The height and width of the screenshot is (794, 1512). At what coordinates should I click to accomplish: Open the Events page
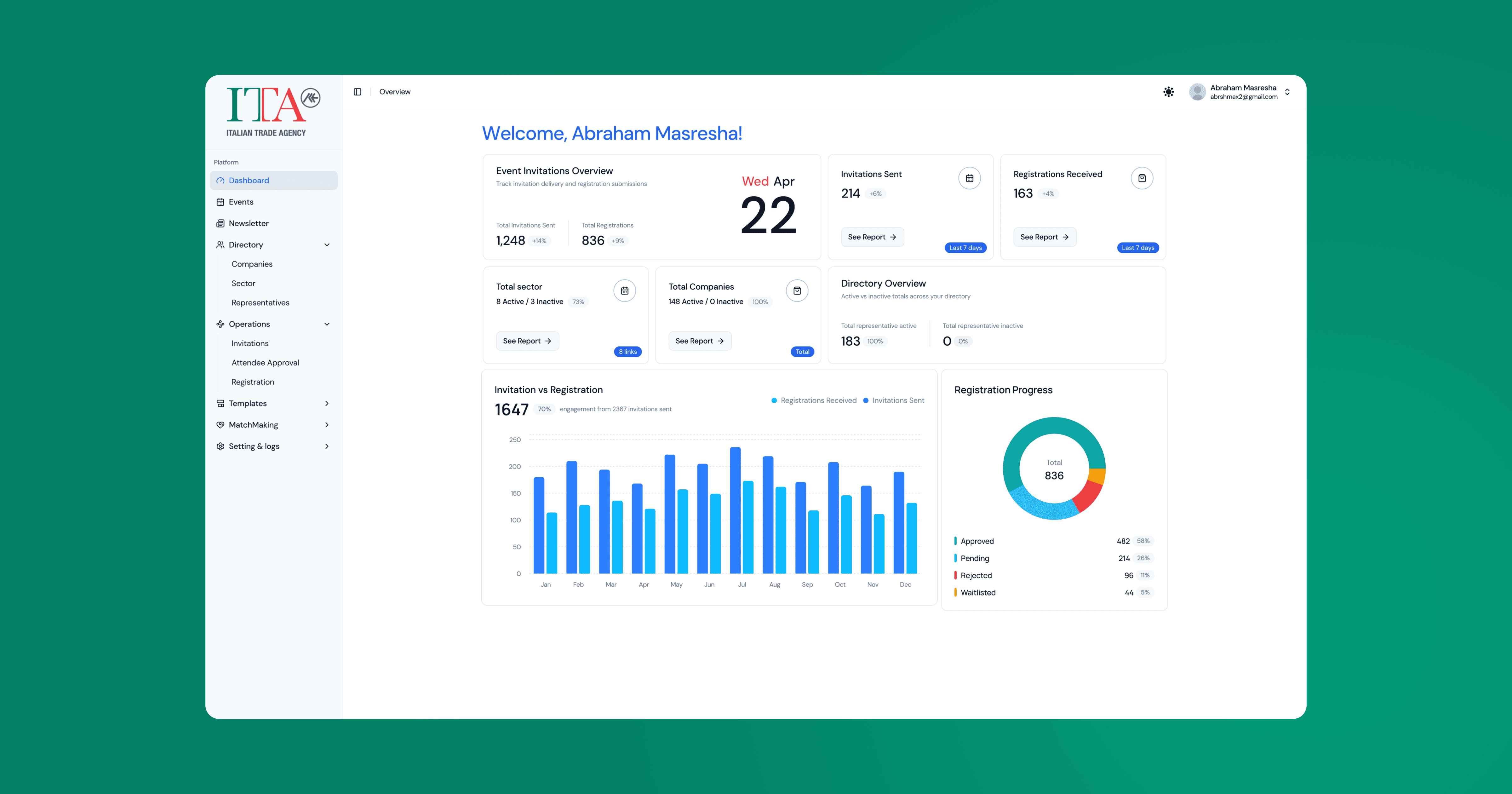[273, 202]
